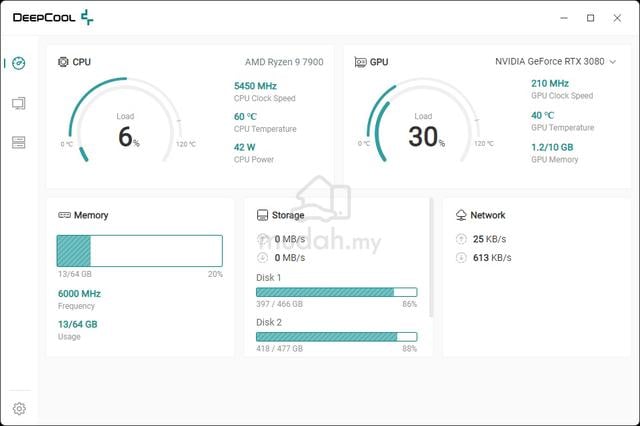Click the 88% Disk 2 percentage

click(x=409, y=348)
